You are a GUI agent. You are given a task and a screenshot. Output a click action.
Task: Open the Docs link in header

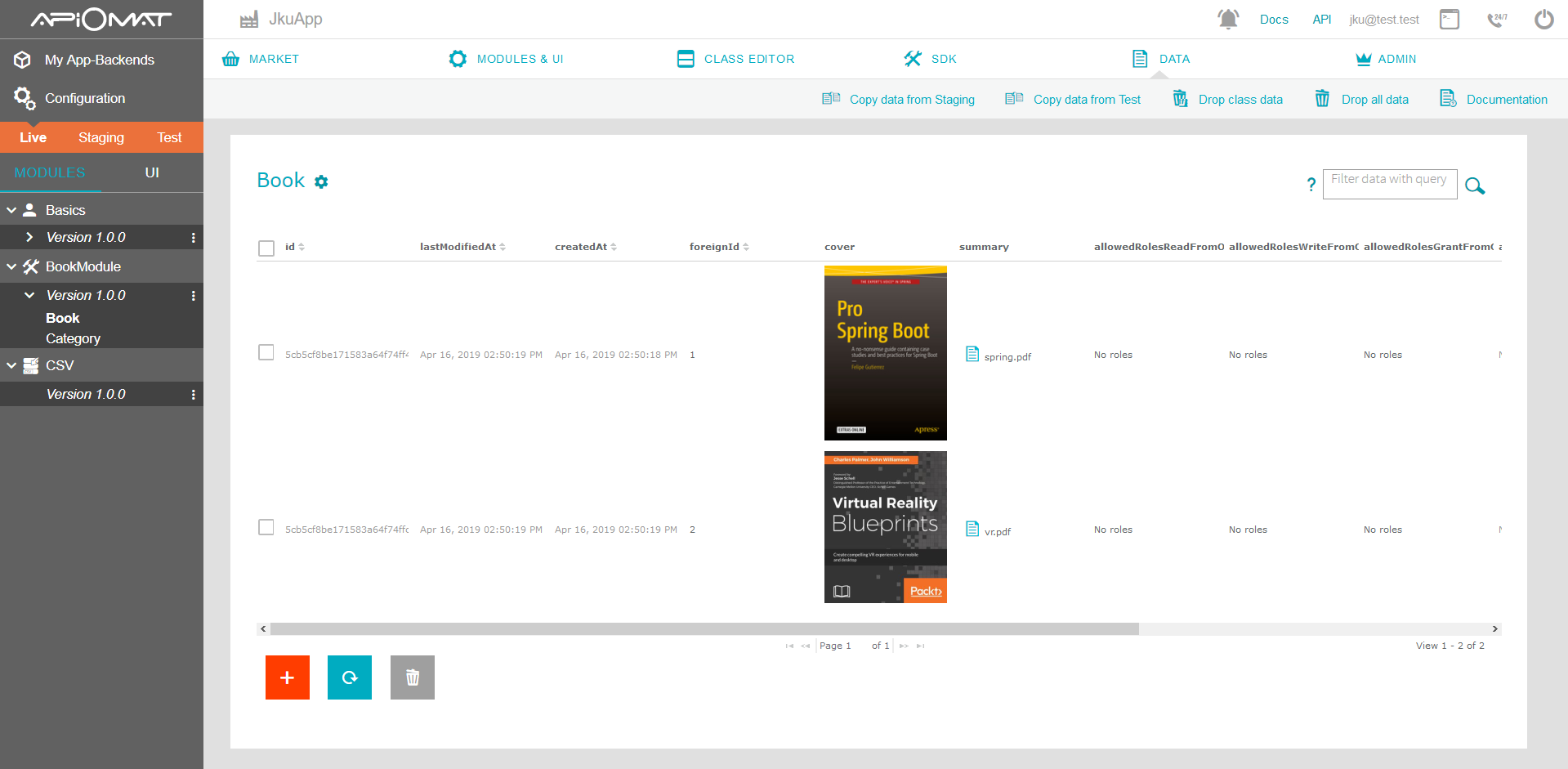pyautogui.click(x=1274, y=20)
